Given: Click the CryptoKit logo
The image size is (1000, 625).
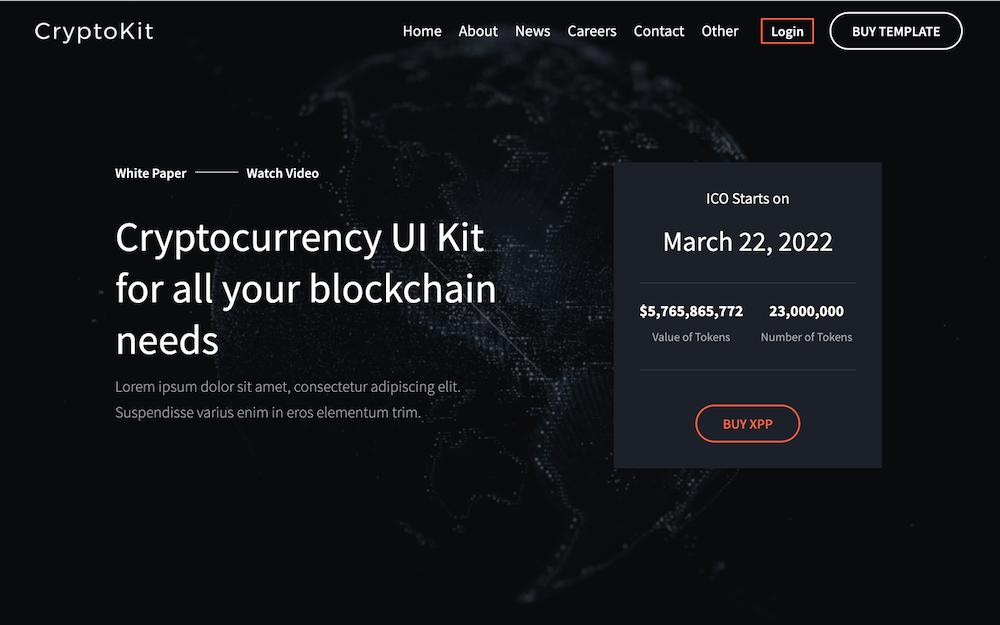Looking at the screenshot, I should point(94,31).
